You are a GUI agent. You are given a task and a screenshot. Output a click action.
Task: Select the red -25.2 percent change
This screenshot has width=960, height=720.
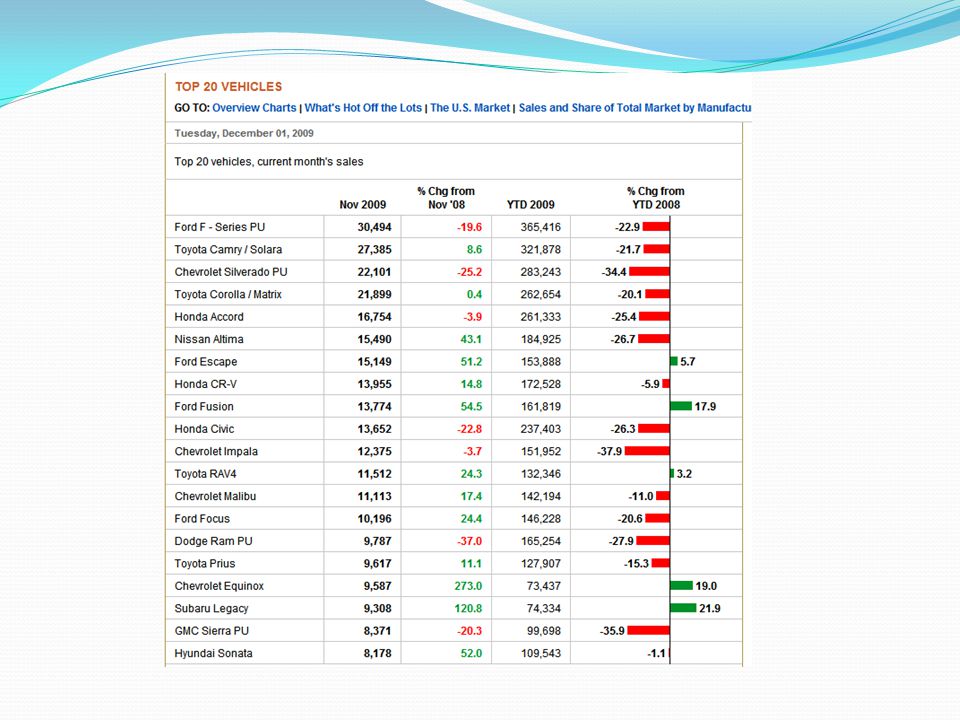[470, 272]
